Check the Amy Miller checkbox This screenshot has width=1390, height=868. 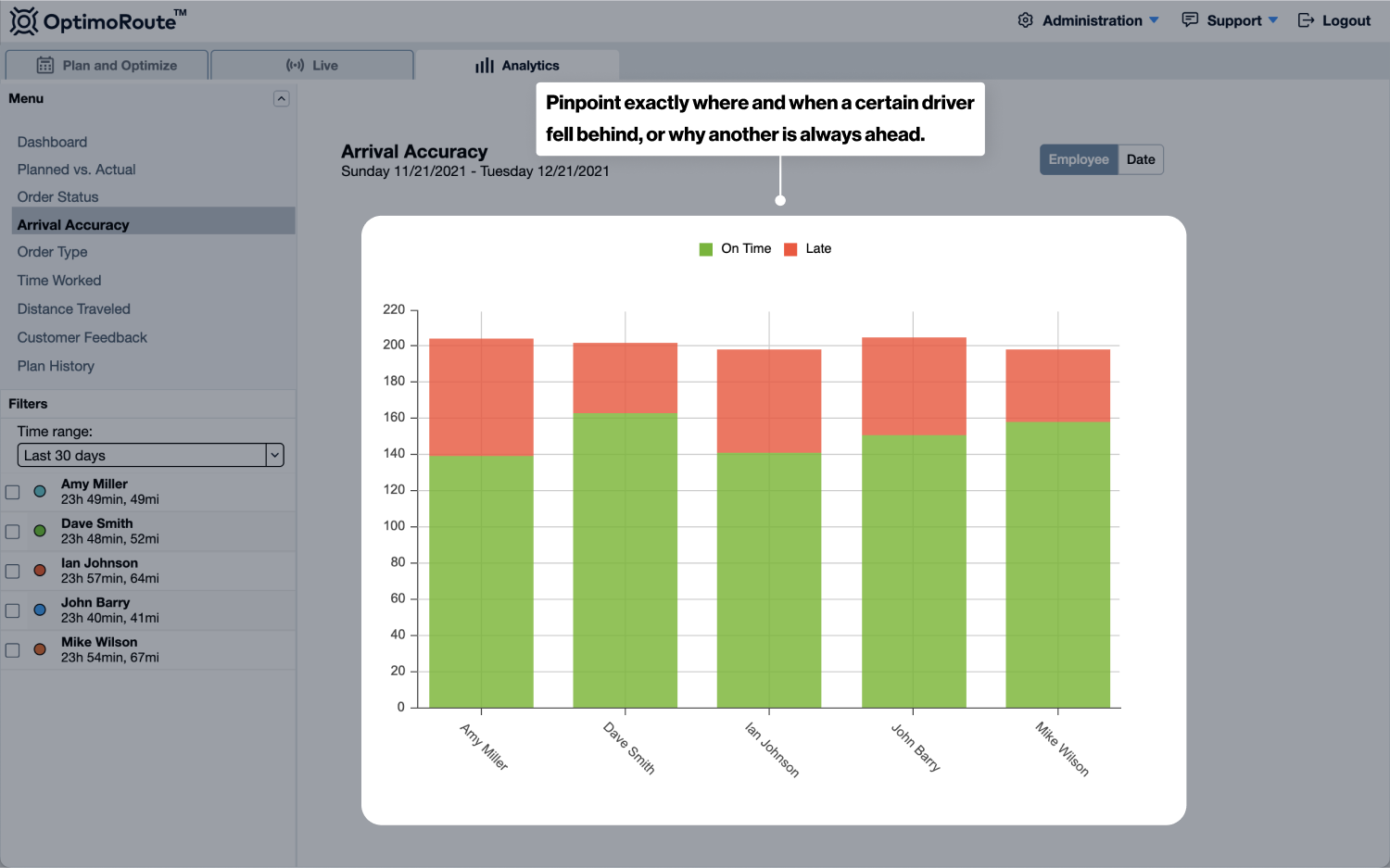click(13, 492)
